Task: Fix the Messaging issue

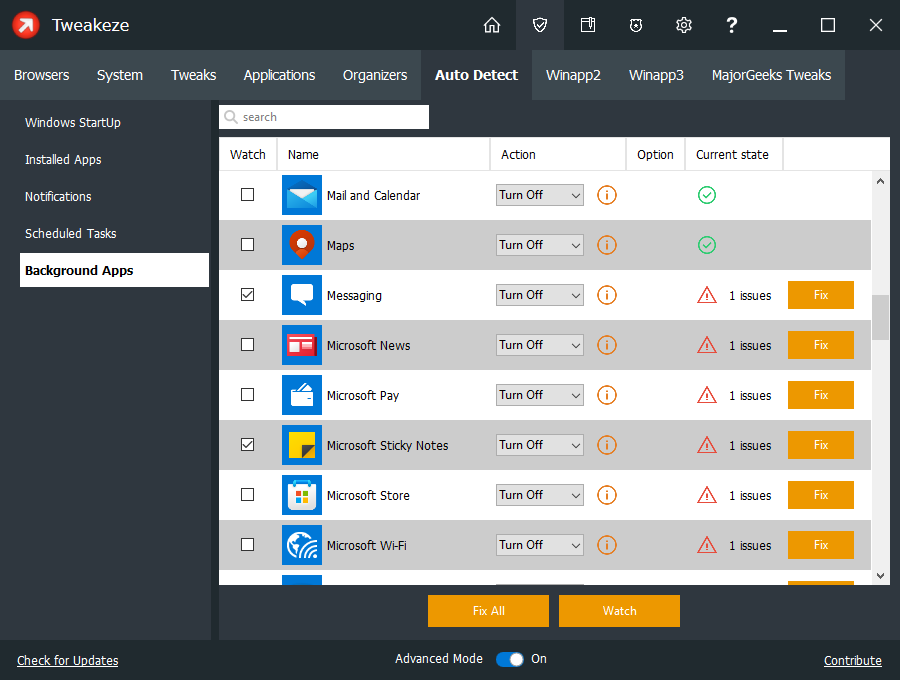Action: click(x=821, y=295)
